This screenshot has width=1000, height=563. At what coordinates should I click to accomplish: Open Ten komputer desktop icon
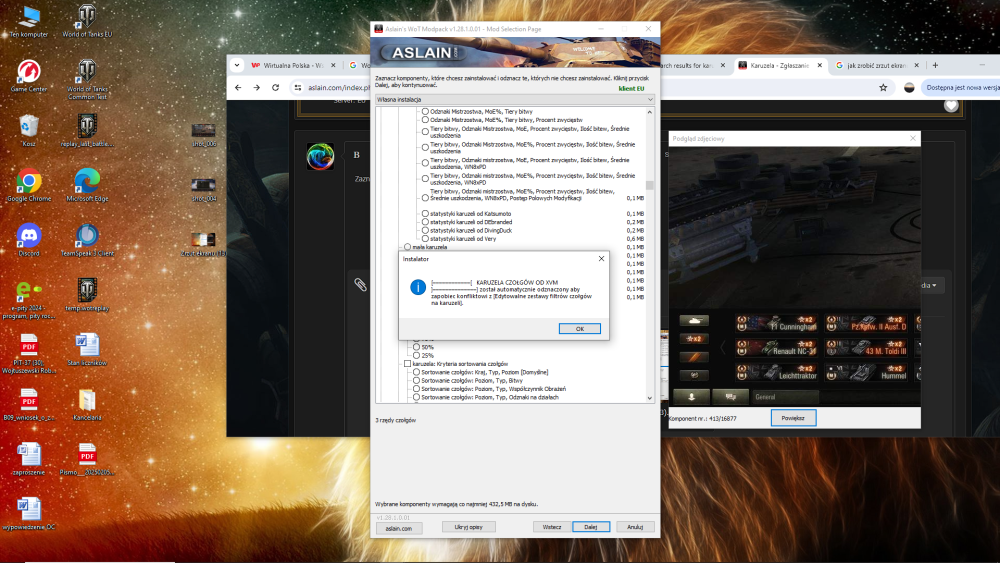point(29,21)
